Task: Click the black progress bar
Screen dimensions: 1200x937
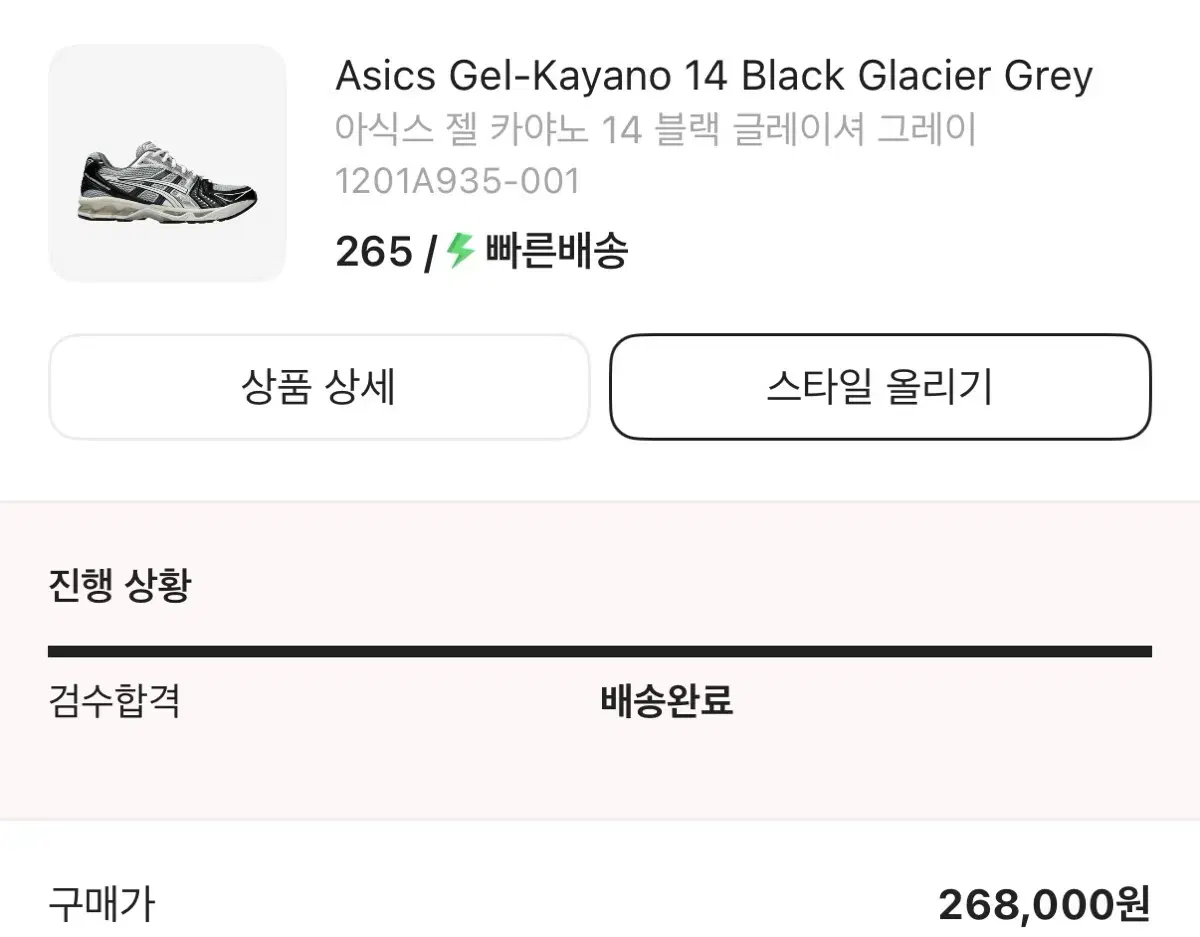Action: pyautogui.click(x=599, y=652)
